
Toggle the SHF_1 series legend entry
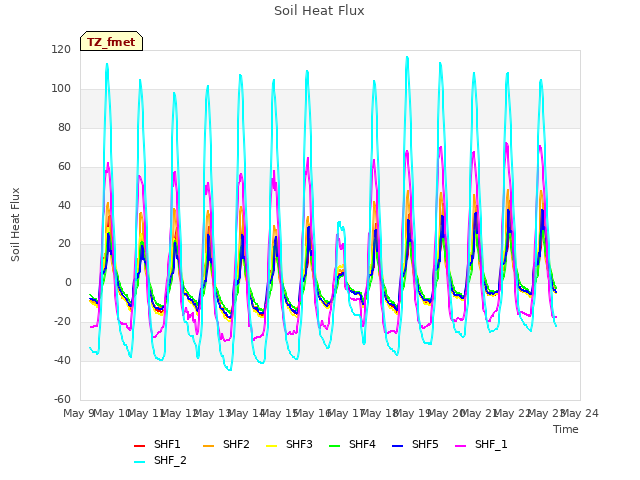tap(481, 444)
